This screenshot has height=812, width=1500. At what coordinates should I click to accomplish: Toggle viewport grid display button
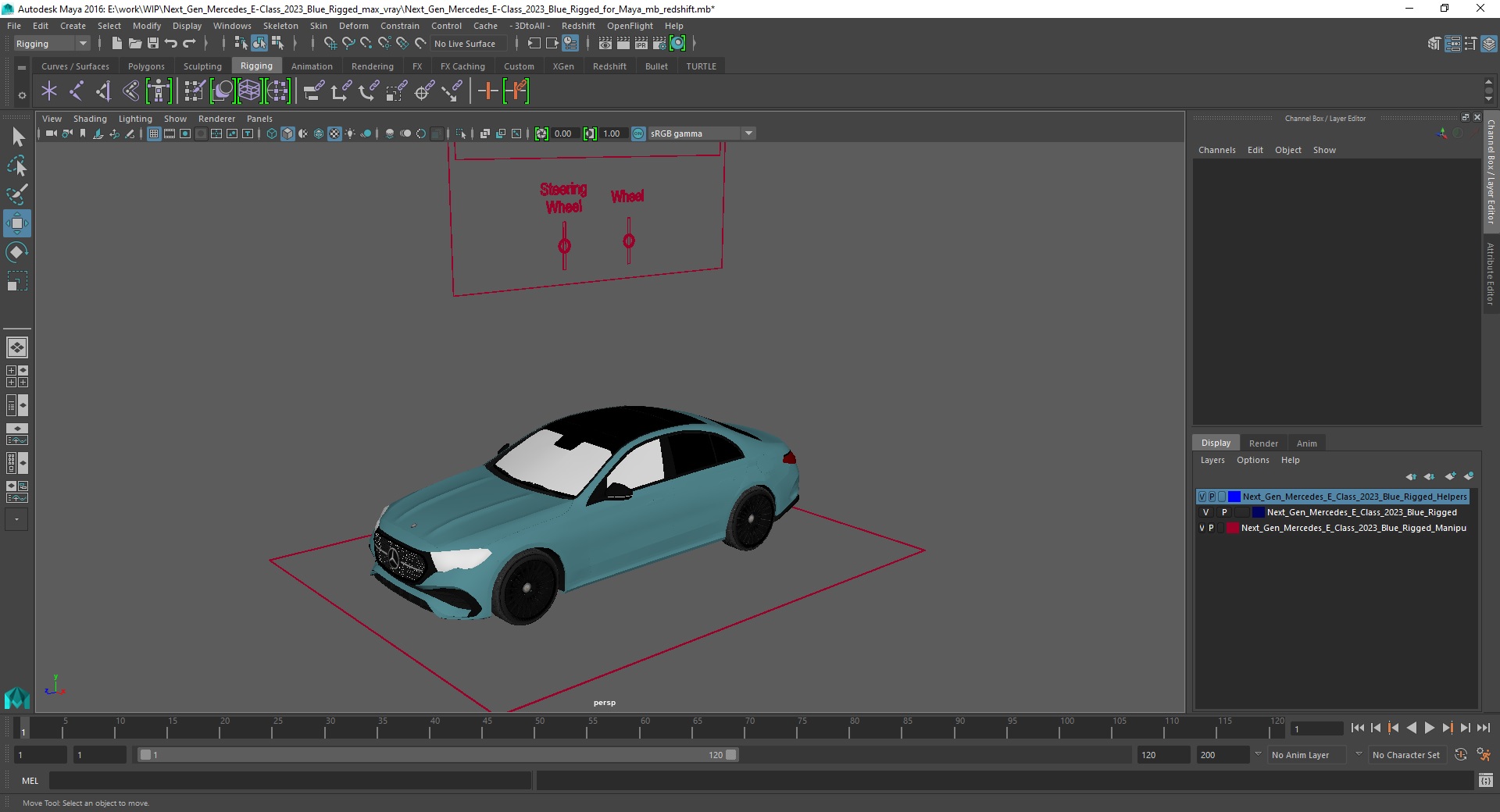click(154, 134)
